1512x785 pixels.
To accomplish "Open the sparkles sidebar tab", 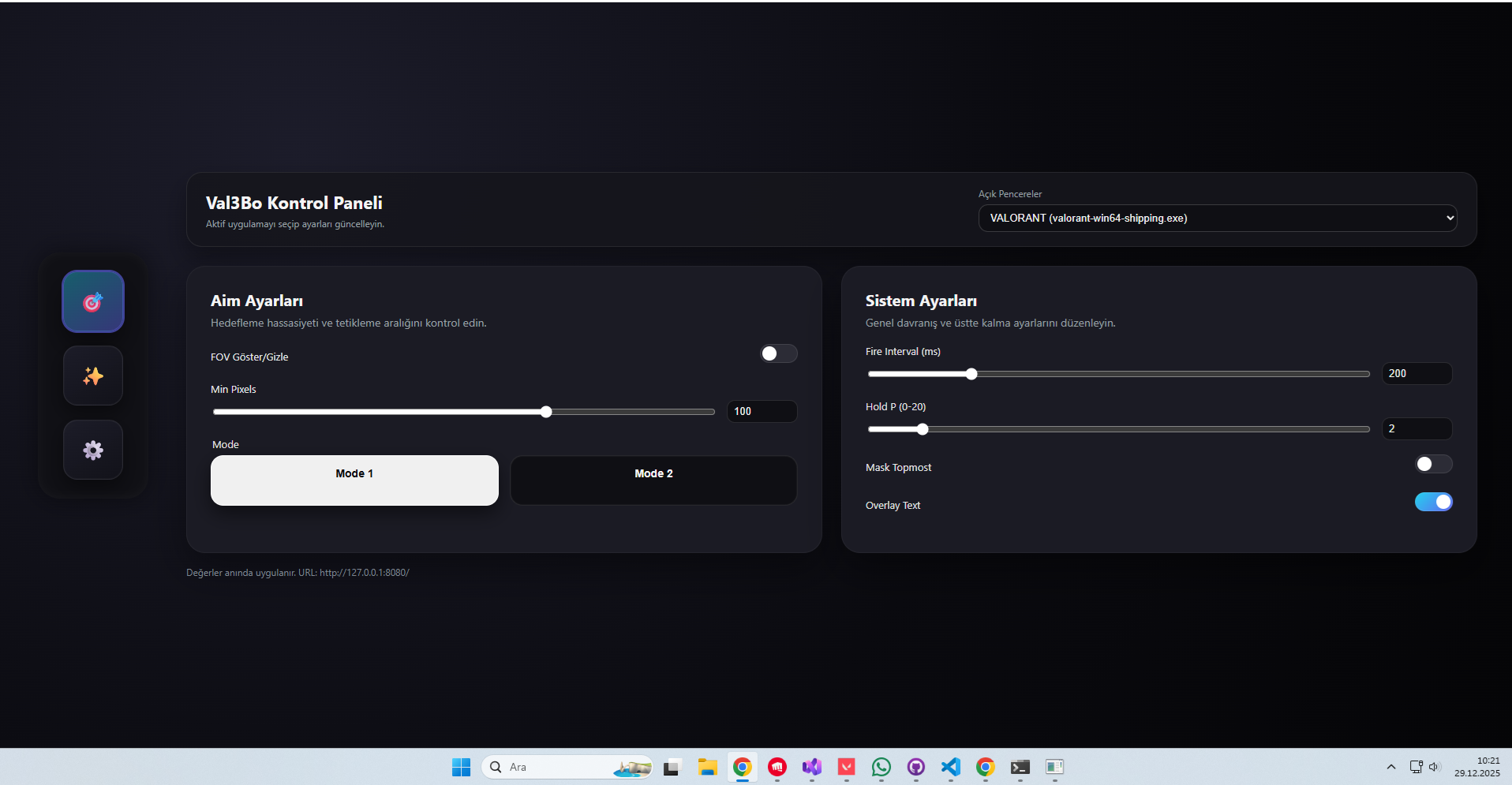I will [x=93, y=376].
